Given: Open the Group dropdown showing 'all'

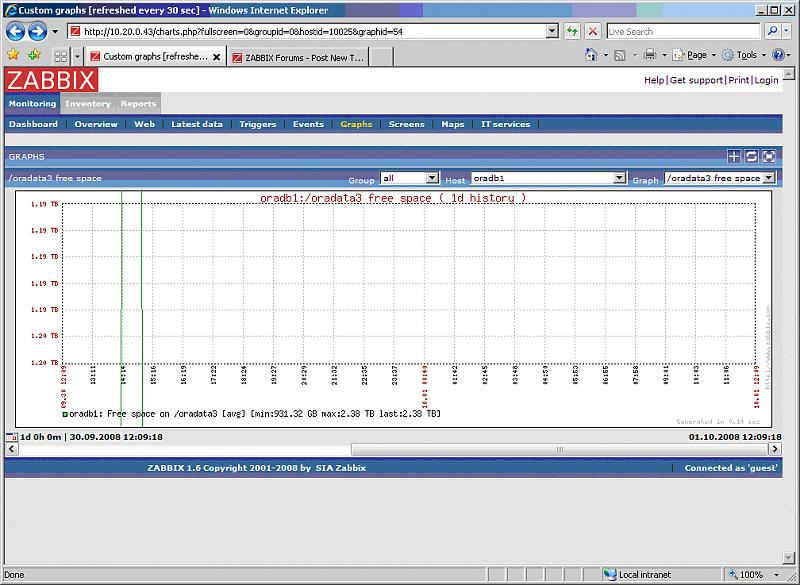Looking at the screenshot, I should [410, 178].
